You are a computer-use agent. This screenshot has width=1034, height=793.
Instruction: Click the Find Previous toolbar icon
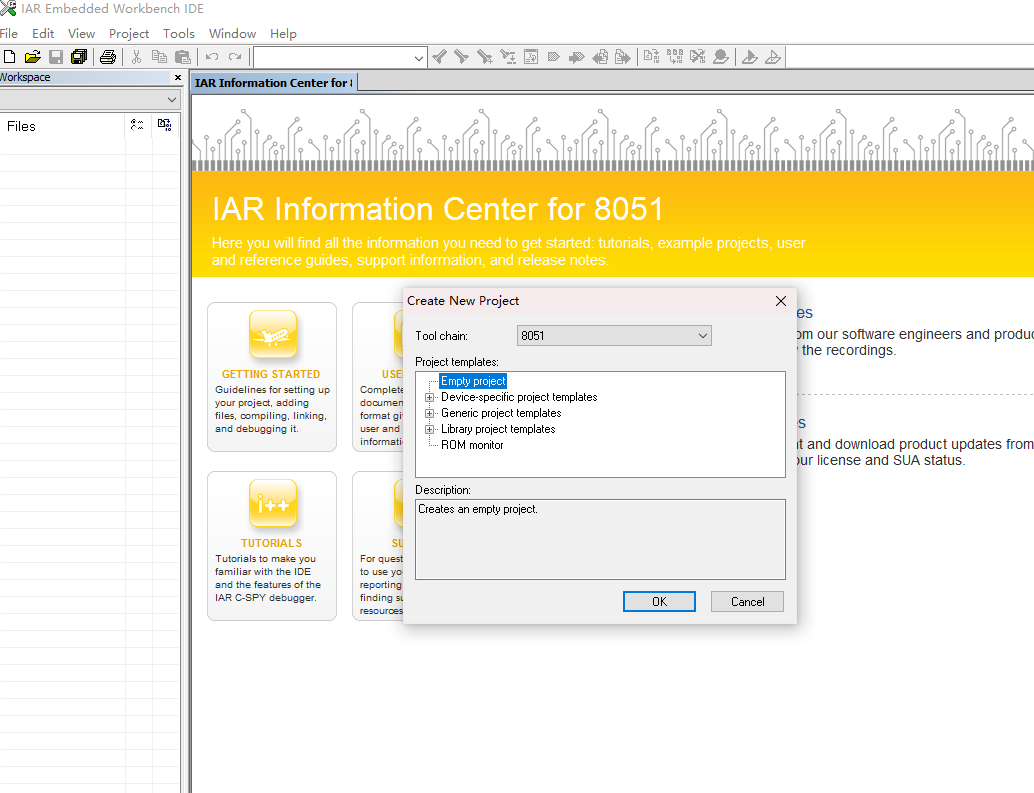tap(440, 57)
